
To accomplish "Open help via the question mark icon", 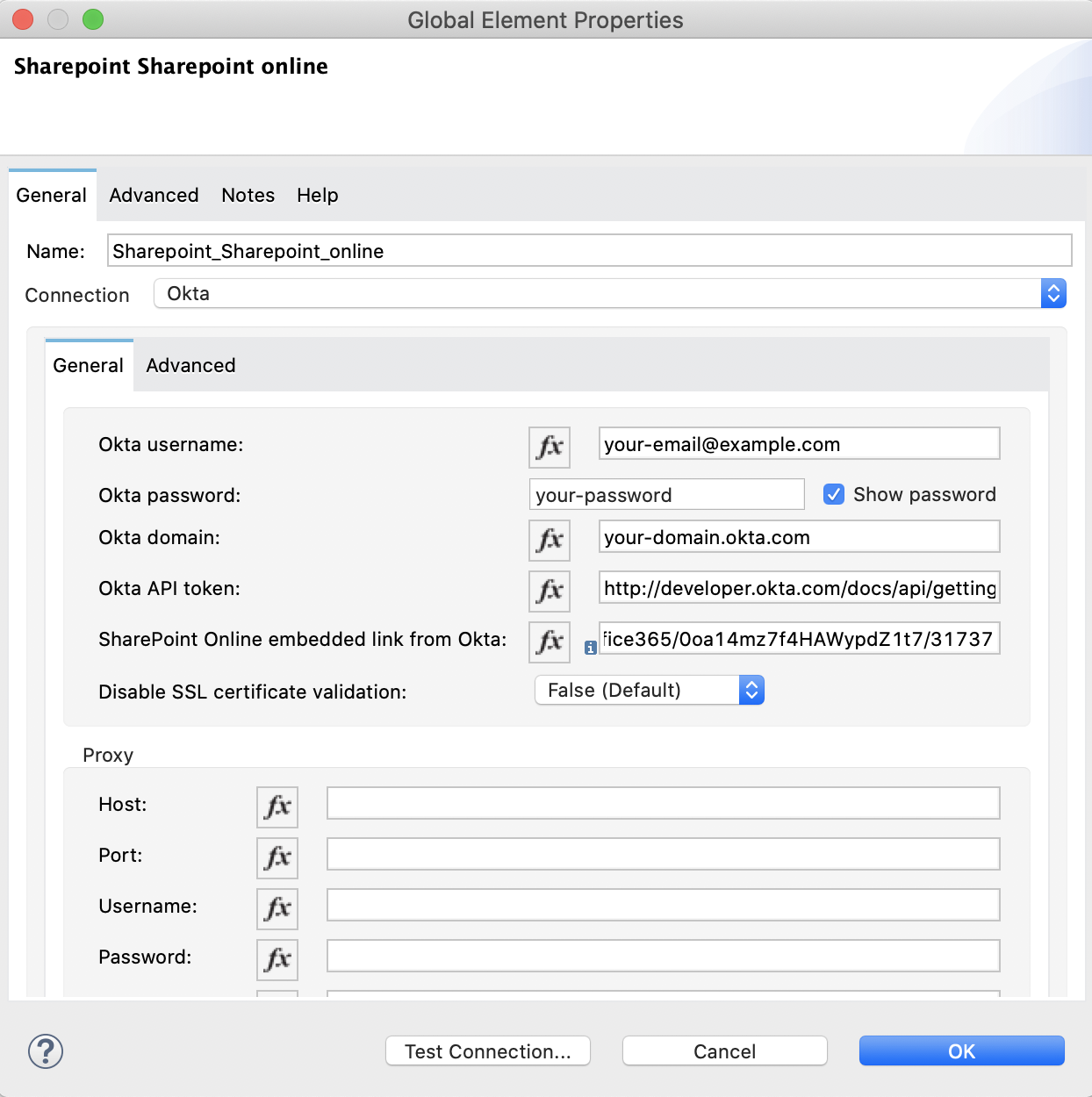I will [x=45, y=1050].
